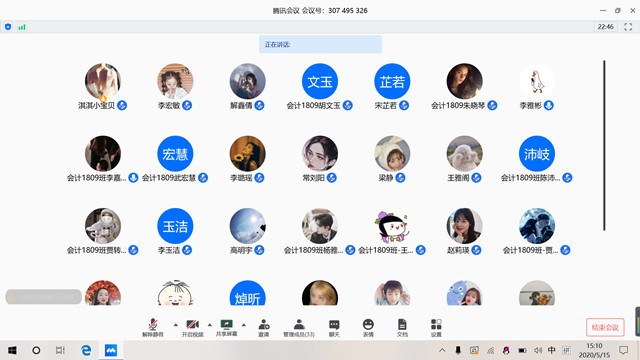
Task: Click the muted mic icon beside 梁静
Action: [400, 178]
